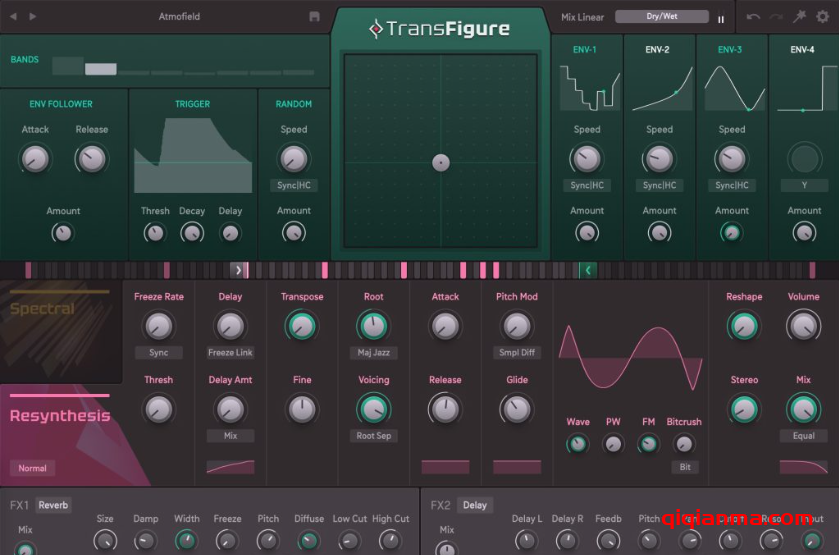Click the right chevron on spectrum strip

click(x=239, y=270)
